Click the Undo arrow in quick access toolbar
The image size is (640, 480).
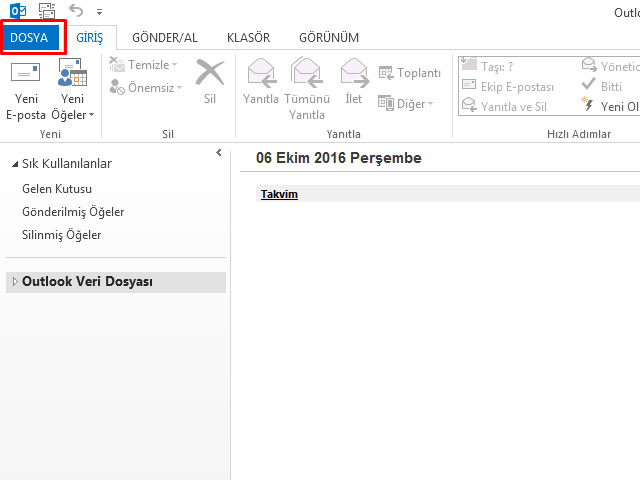pos(76,11)
